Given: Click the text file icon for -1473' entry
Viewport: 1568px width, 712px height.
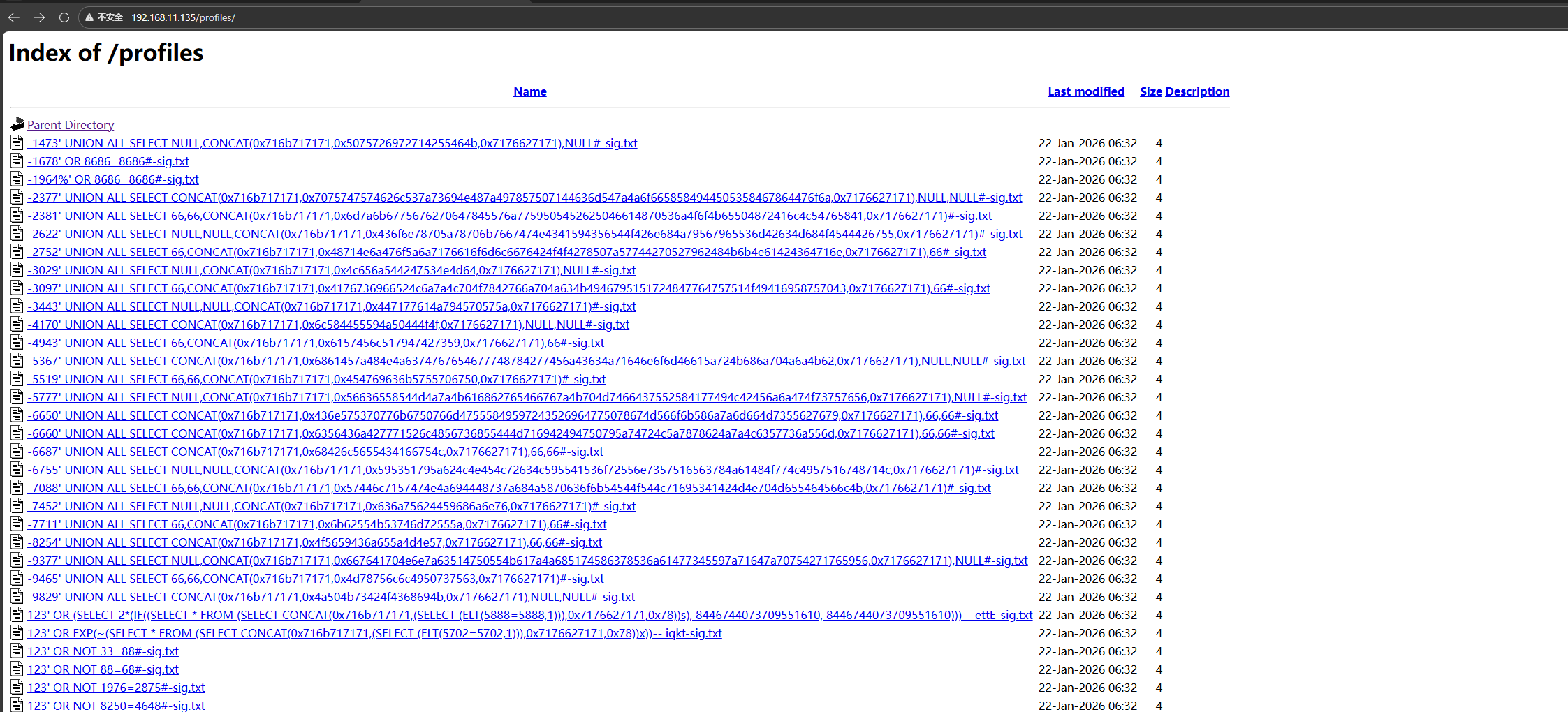Looking at the screenshot, I should tap(17, 143).
